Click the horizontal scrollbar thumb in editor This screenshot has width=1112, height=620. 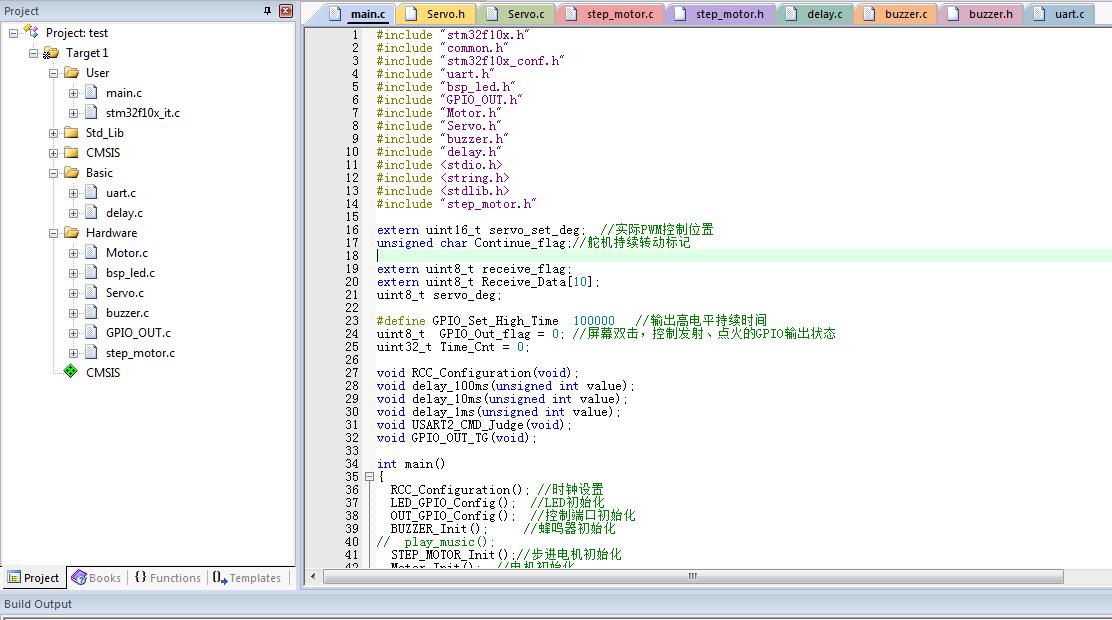coord(693,577)
